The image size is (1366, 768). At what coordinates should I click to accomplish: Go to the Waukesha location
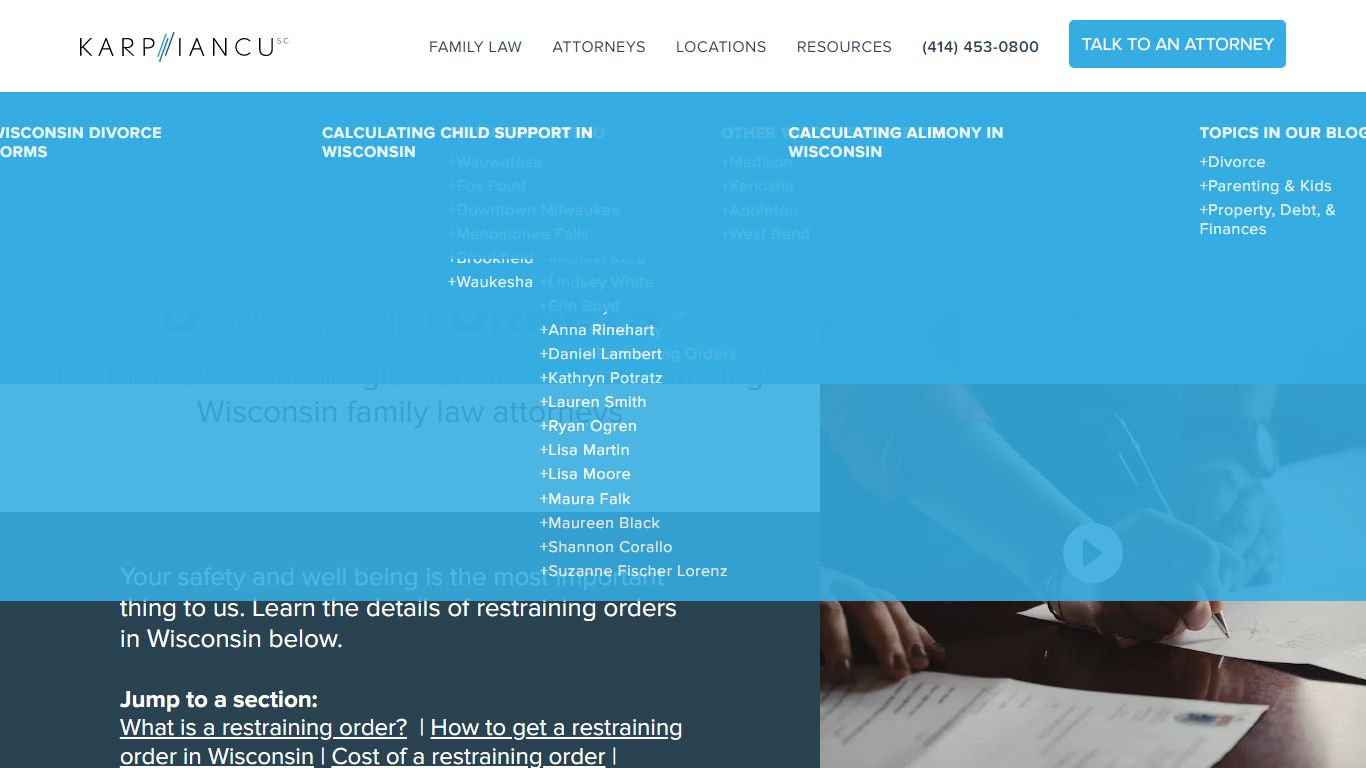click(490, 282)
